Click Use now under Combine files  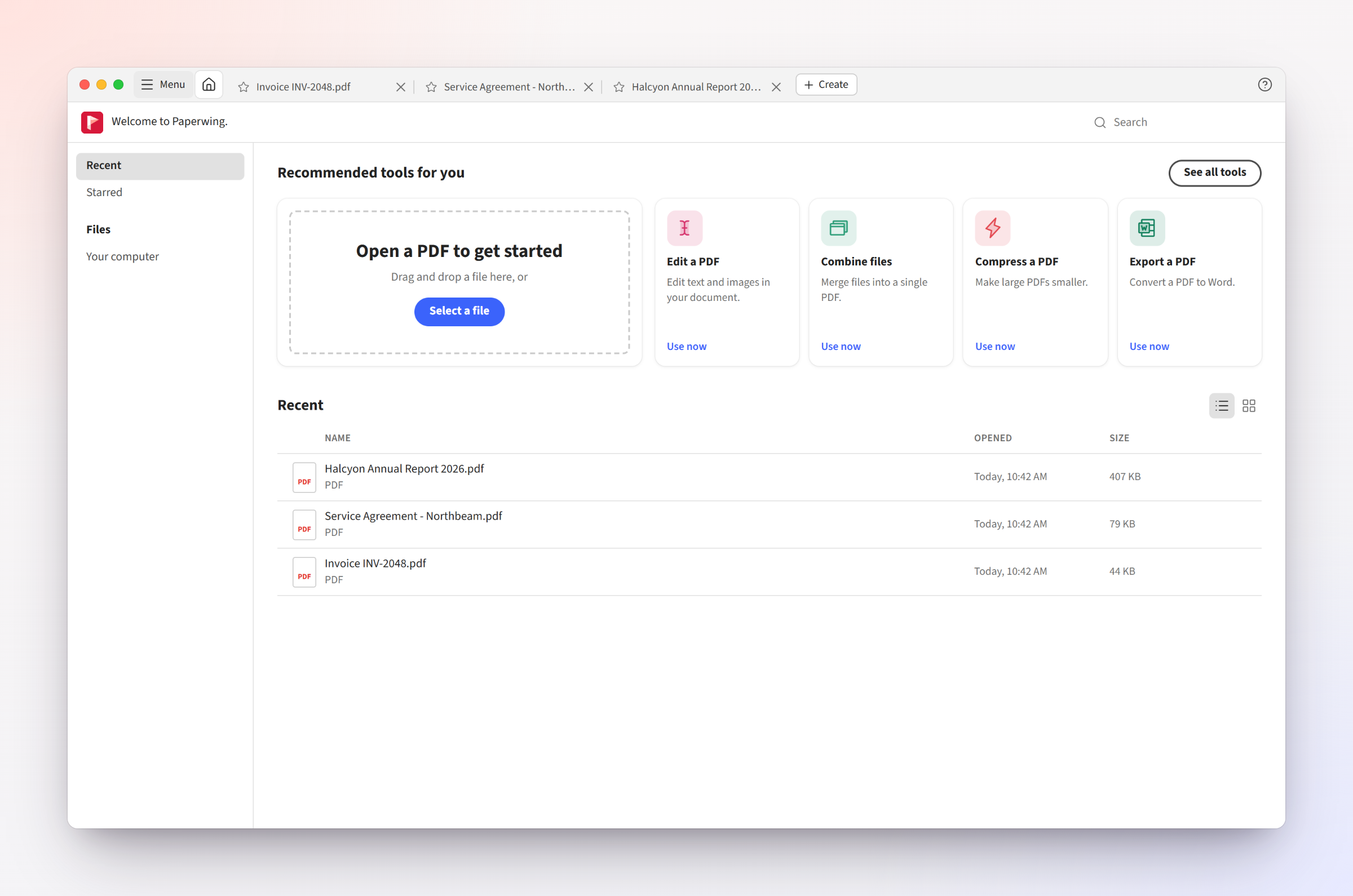coord(841,347)
